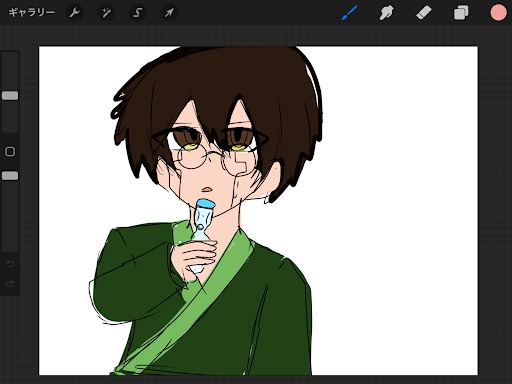Open the Layers panel

[461, 13]
